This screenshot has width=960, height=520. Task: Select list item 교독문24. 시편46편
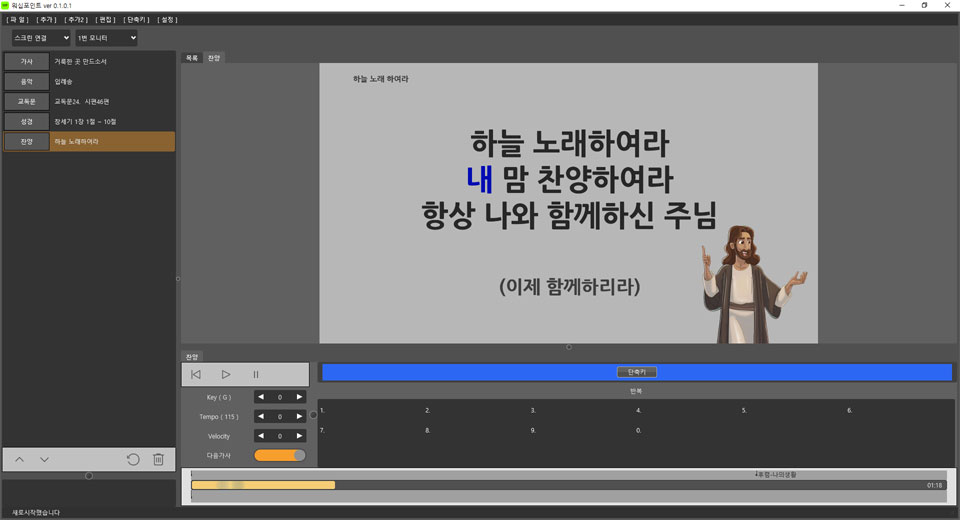click(x=81, y=102)
